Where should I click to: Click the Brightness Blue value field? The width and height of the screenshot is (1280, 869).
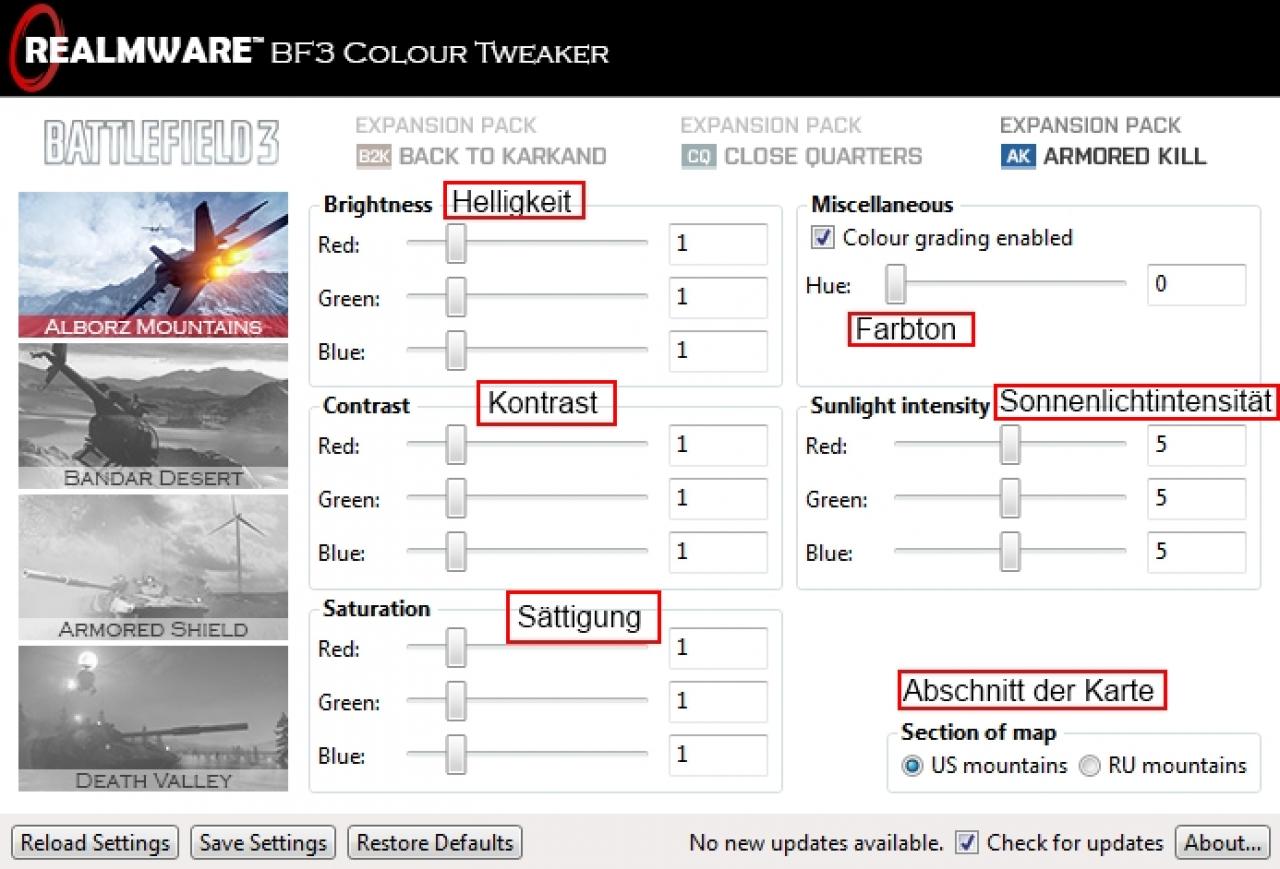tap(718, 352)
